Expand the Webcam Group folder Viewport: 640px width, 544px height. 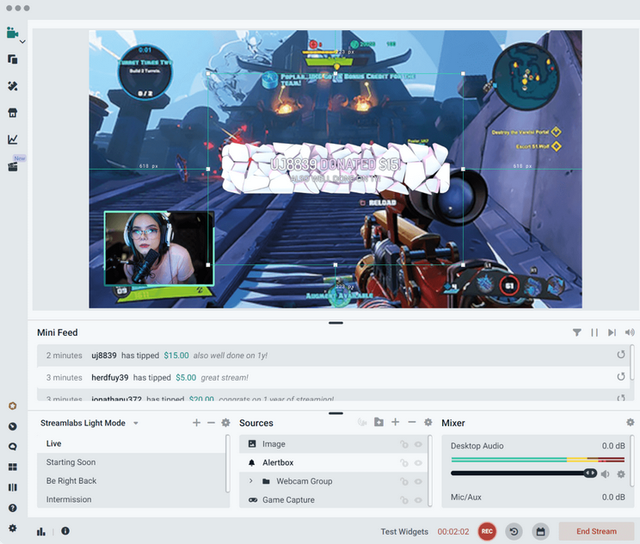[251, 481]
